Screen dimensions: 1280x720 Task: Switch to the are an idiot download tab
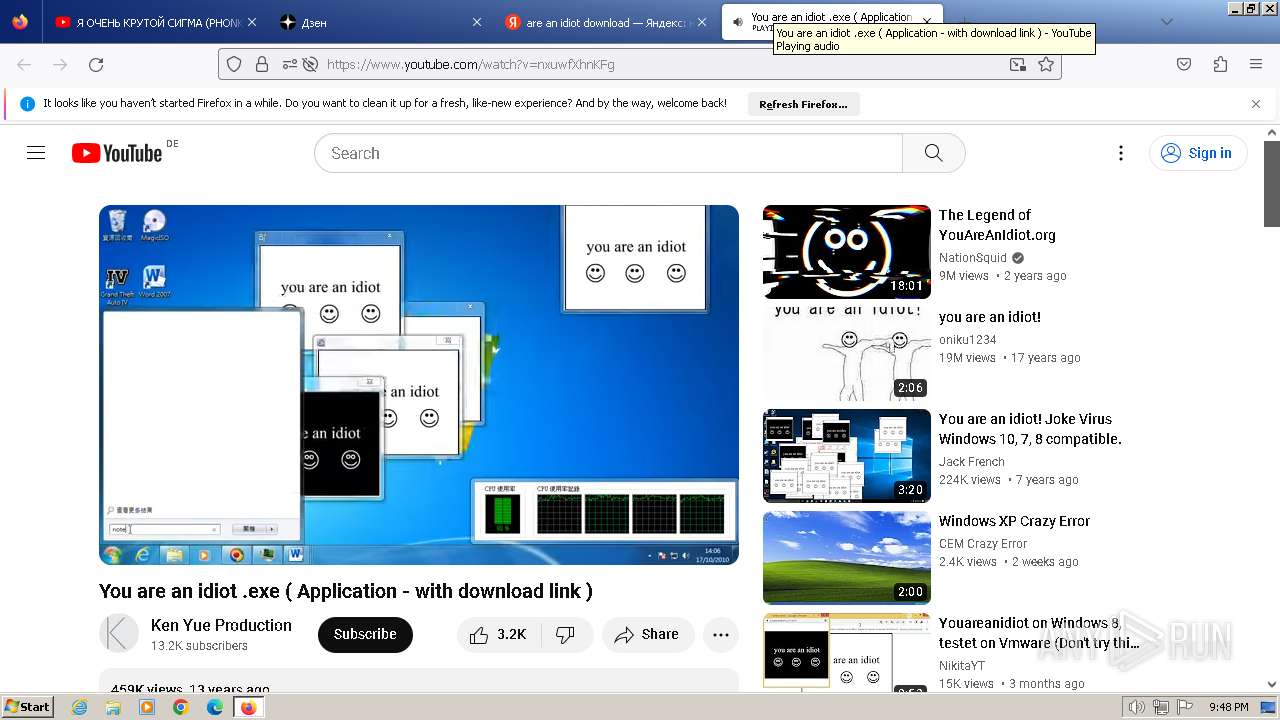pos(606,22)
